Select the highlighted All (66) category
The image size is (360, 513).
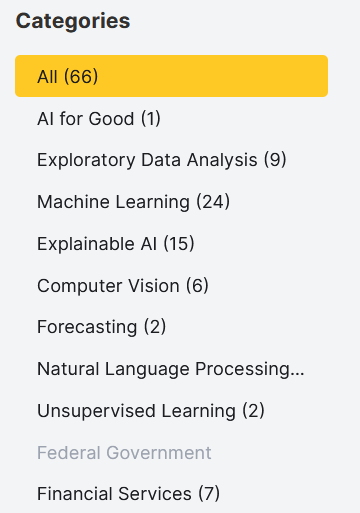171,76
